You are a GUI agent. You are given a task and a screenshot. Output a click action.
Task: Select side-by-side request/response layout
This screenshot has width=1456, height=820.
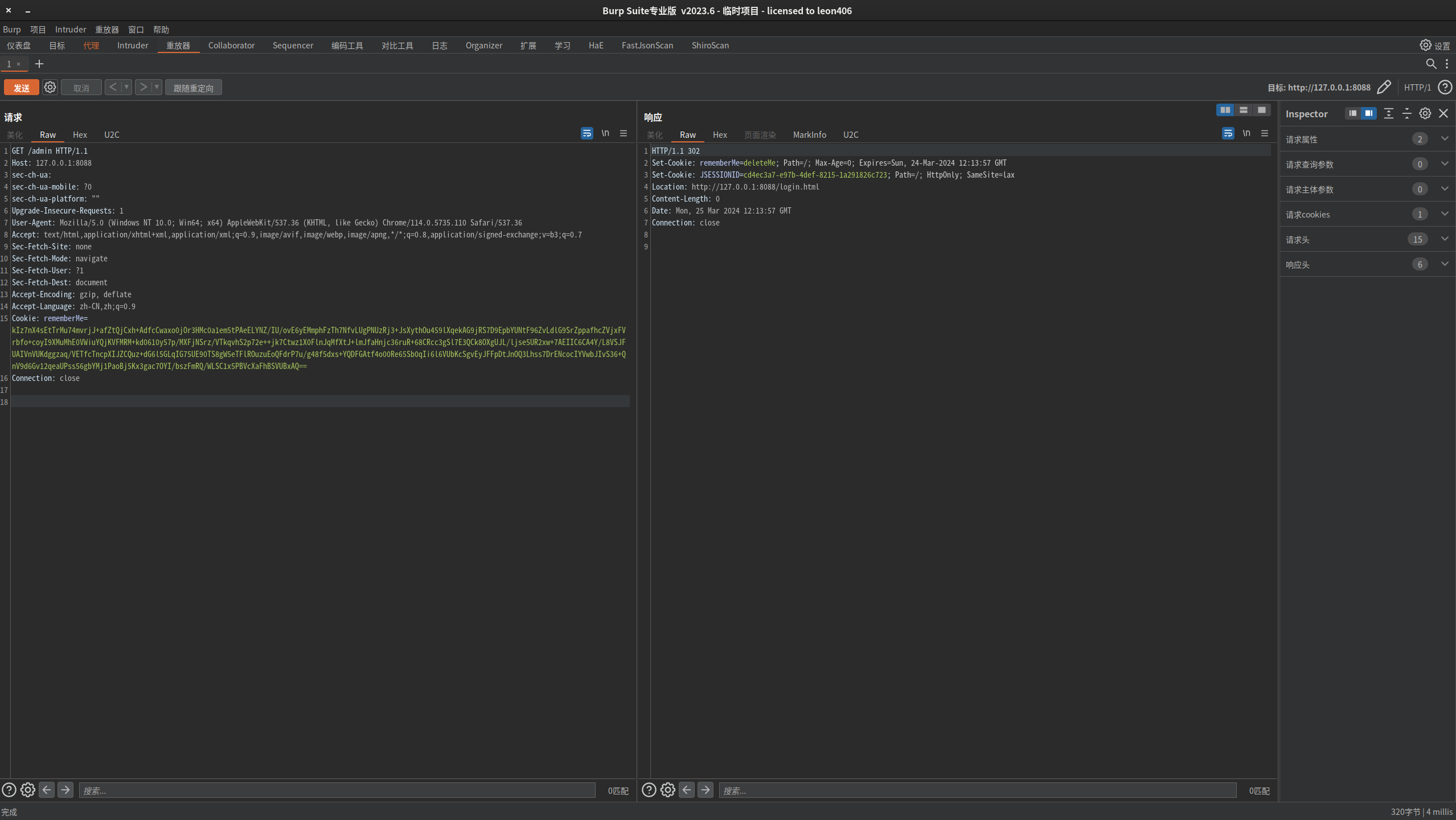(1225, 110)
